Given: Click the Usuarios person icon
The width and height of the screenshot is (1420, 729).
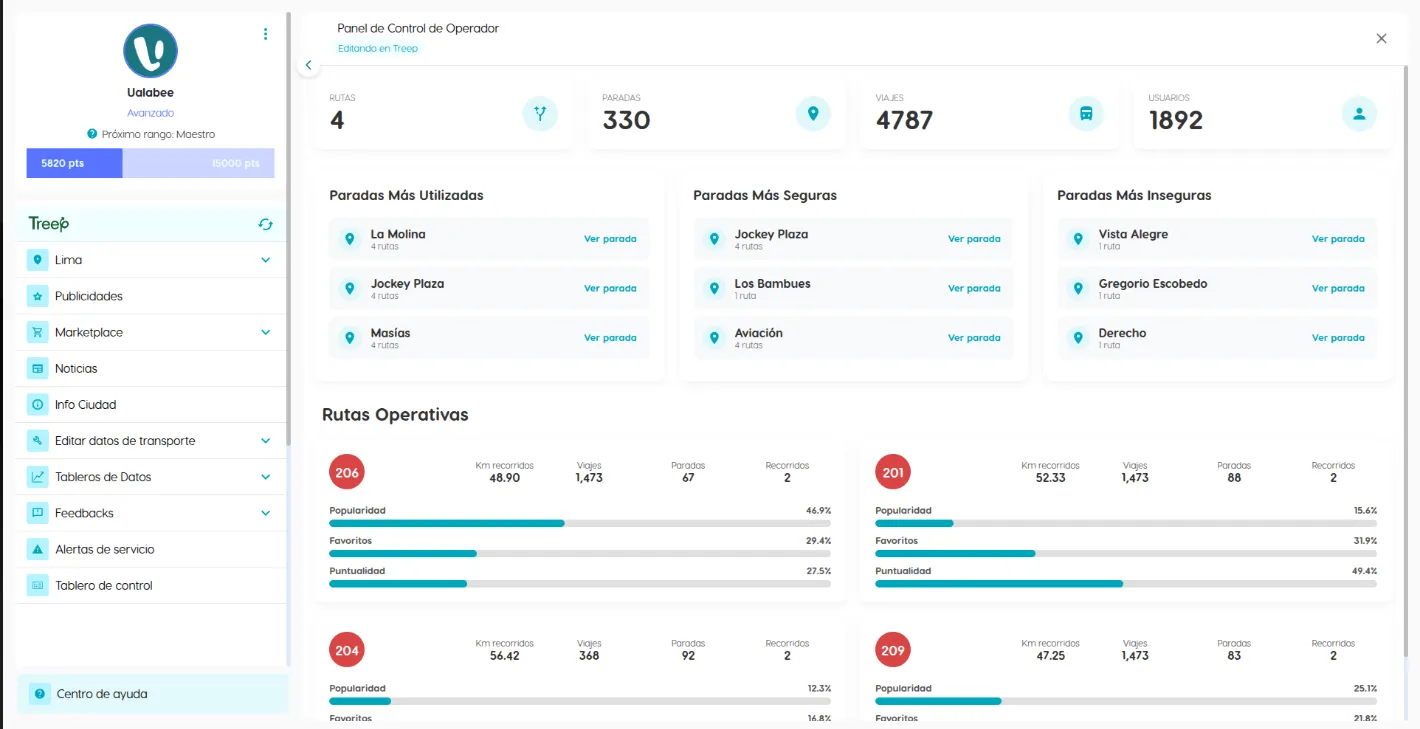Looking at the screenshot, I should [1359, 114].
